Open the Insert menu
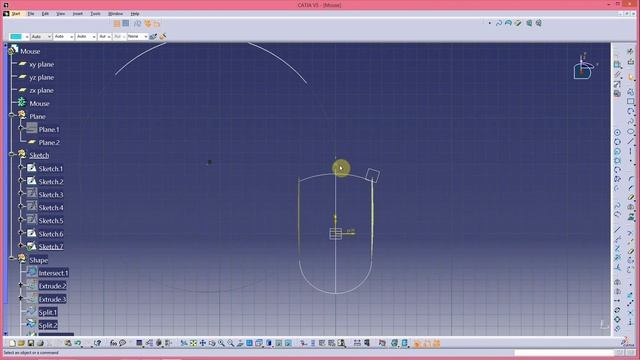This screenshot has height=360, width=640. pyautogui.click(x=78, y=13)
